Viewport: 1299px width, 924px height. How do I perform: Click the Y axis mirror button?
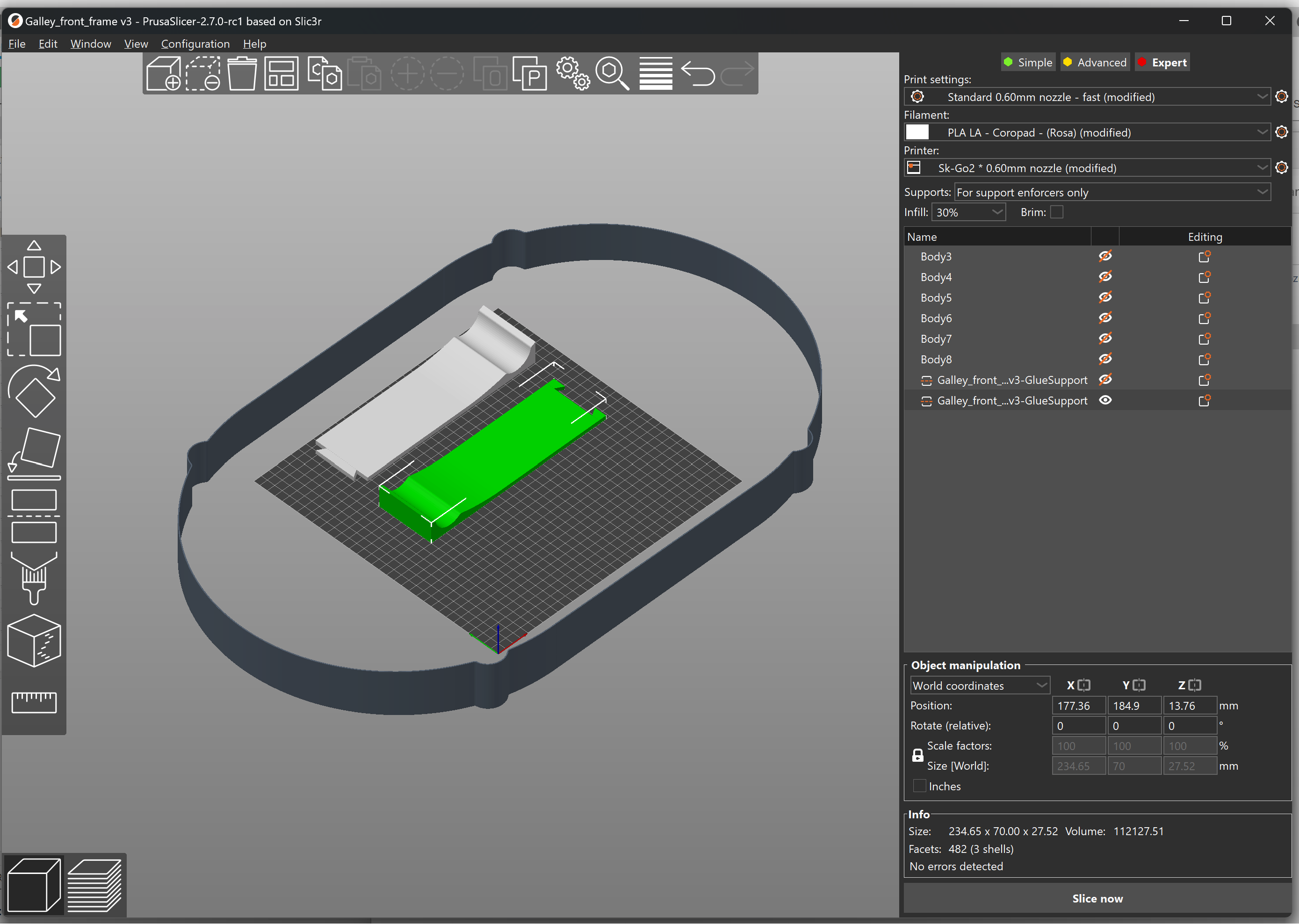click(x=1139, y=686)
